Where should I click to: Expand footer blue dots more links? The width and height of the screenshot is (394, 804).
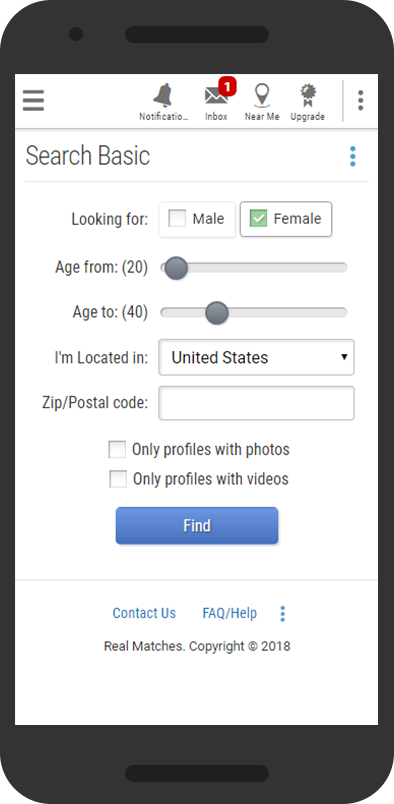click(283, 614)
